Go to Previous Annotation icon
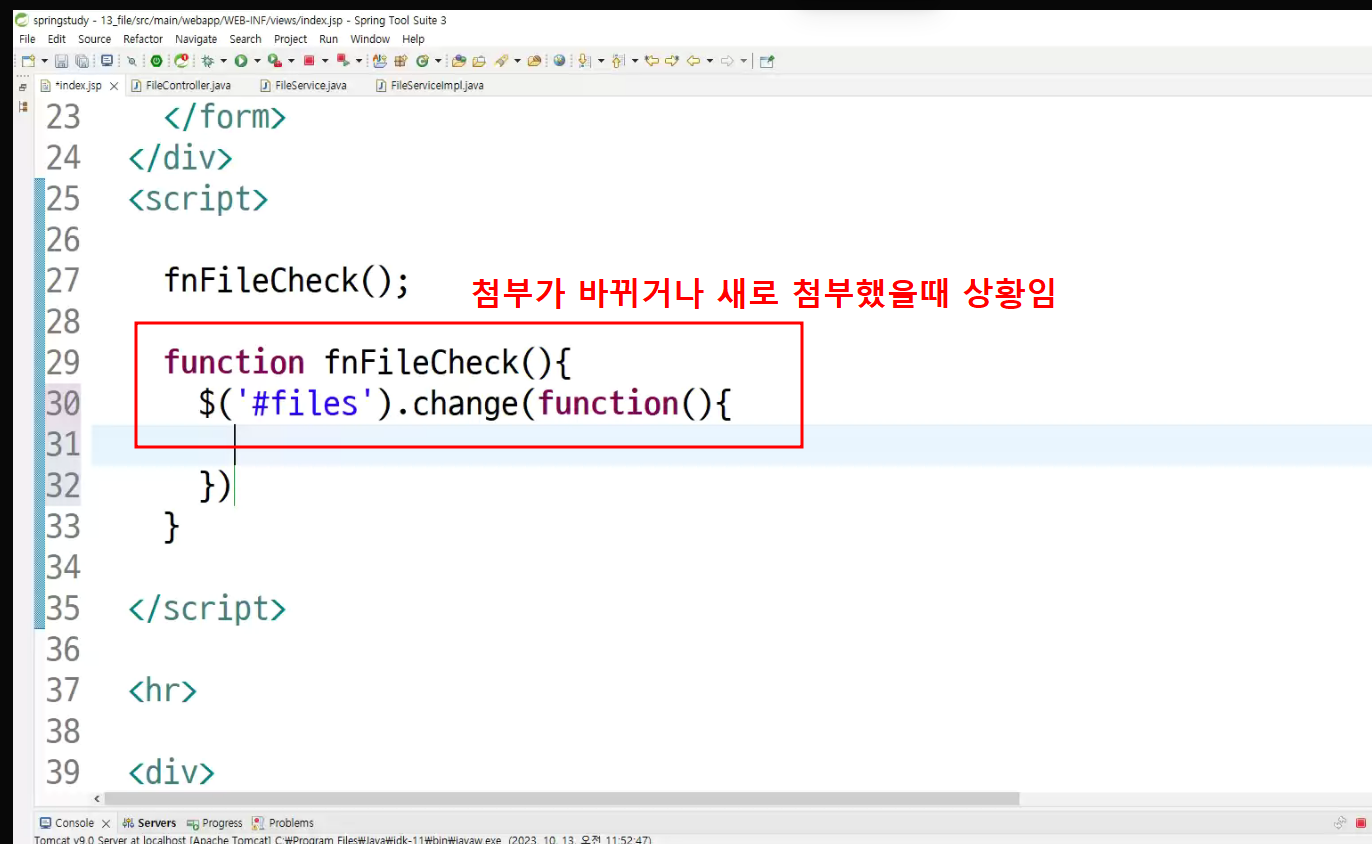 [x=617, y=61]
